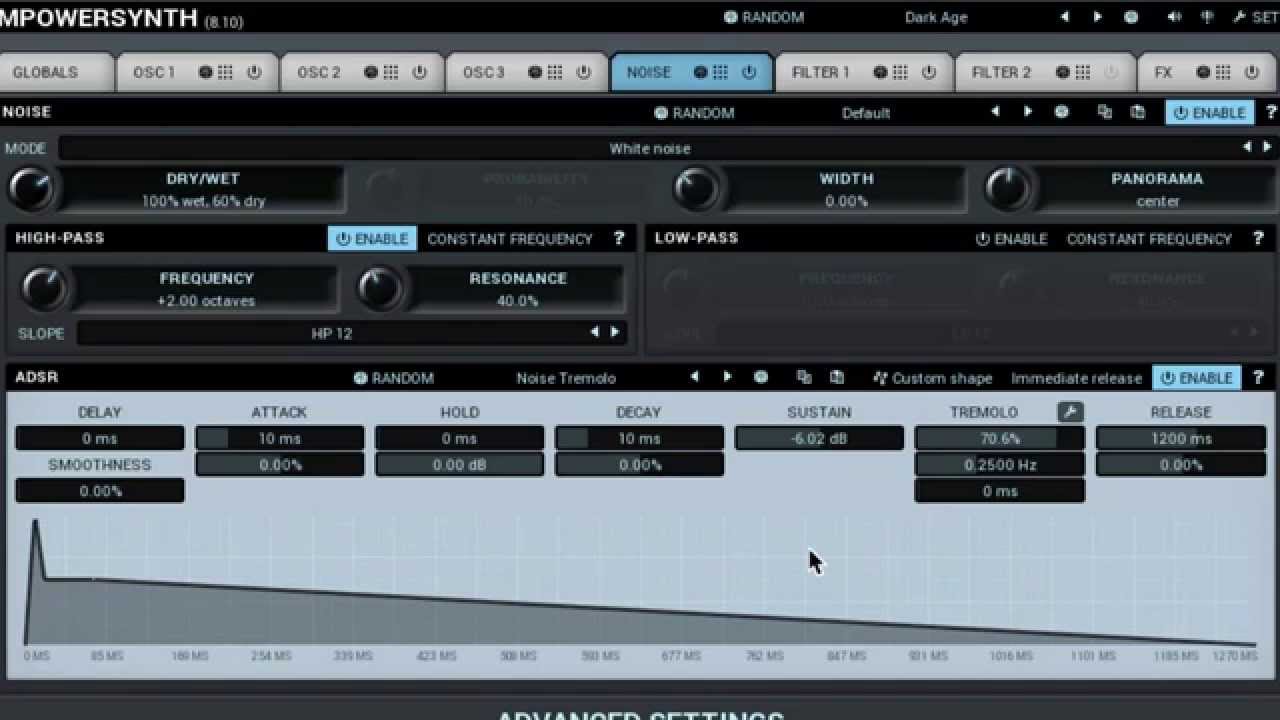The height and width of the screenshot is (720, 1280).
Task: Randomize the FX tab settings
Action: tap(1203, 72)
